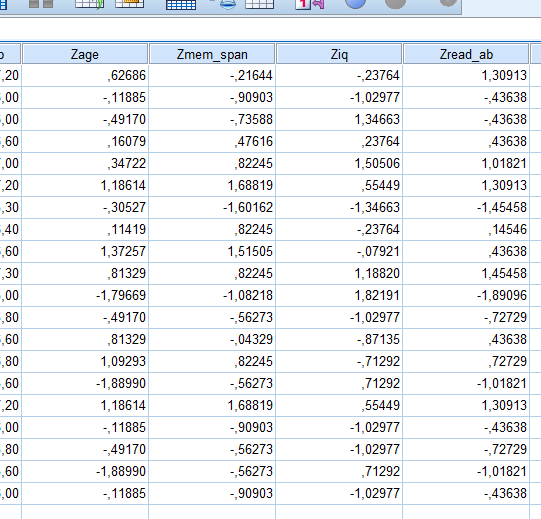Click the two gray squares toolbar icon
The height and width of the screenshot is (519, 541).
coord(41,3)
